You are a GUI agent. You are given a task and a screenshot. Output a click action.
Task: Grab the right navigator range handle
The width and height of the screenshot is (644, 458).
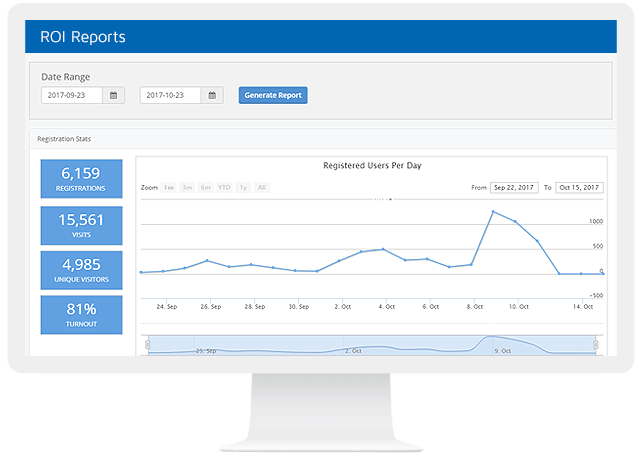click(599, 345)
